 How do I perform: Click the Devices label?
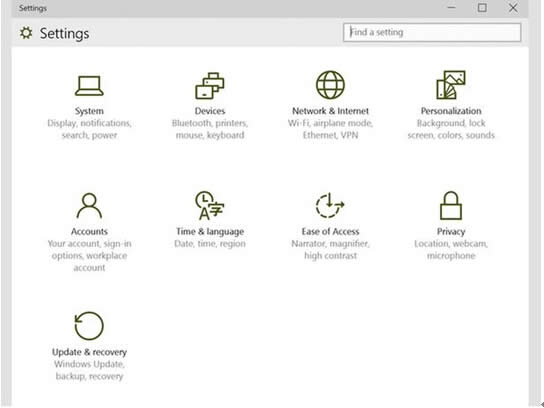coord(210,111)
